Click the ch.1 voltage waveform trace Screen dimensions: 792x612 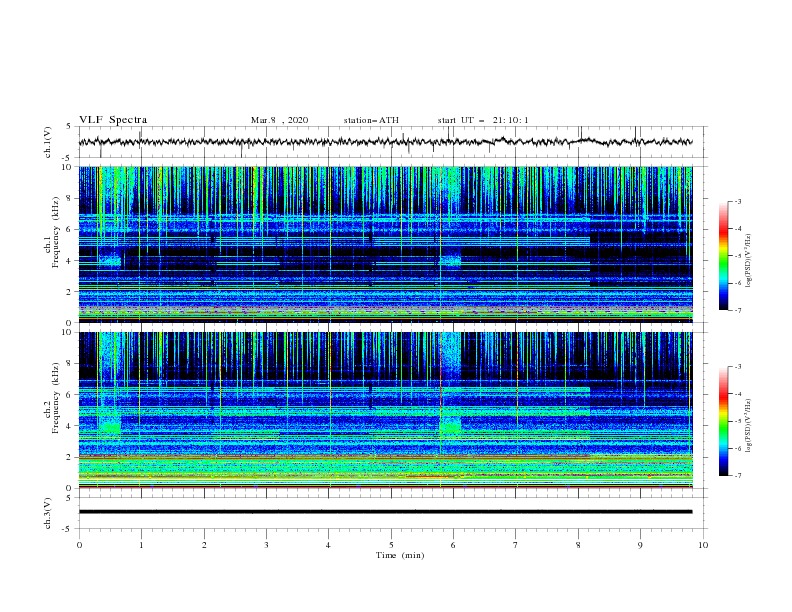tap(385, 142)
